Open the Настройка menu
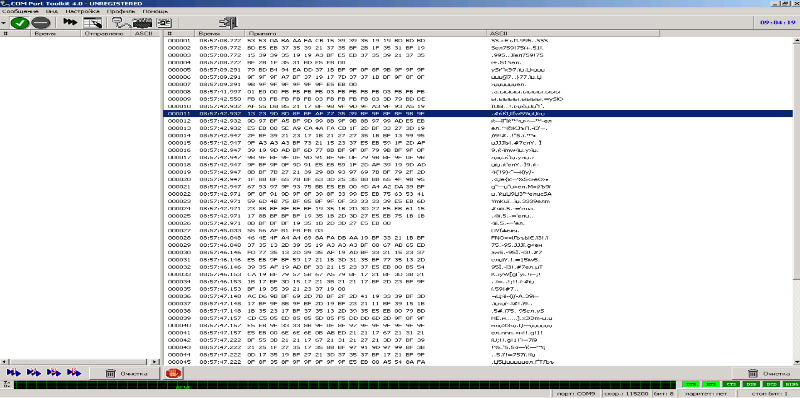 pyautogui.click(x=83, y=11)
